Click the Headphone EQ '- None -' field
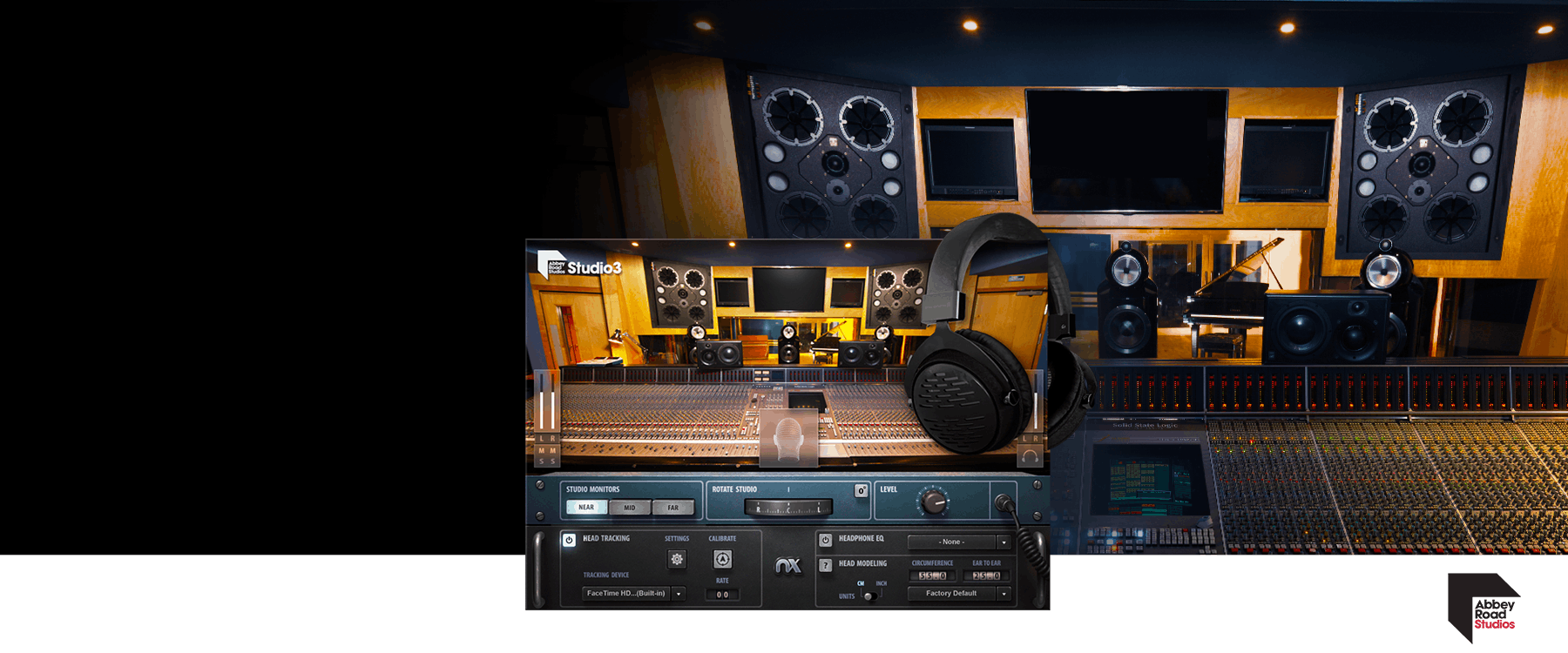This screenshot has height=653, width=1568. [951, 542]
